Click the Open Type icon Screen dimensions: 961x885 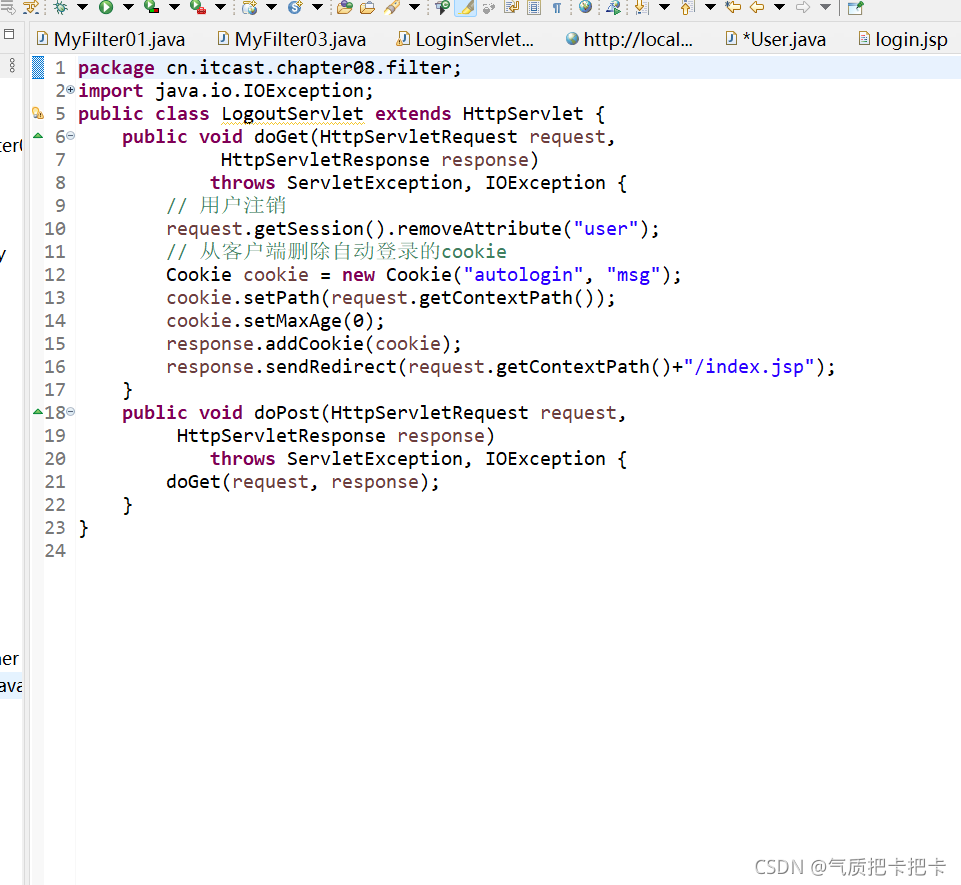coord(345,7)
